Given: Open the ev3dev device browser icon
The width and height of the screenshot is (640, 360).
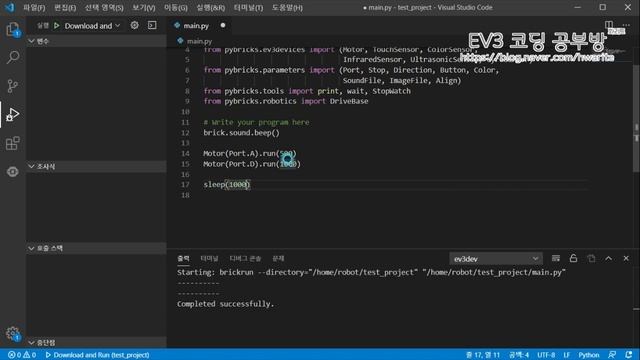Looking at the screenshot, I should (x=13, y=172).
